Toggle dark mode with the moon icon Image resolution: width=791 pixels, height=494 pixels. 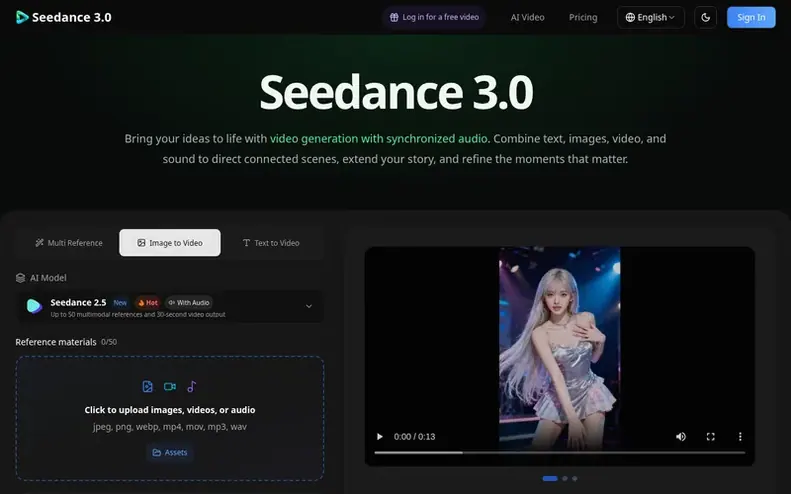705,17
